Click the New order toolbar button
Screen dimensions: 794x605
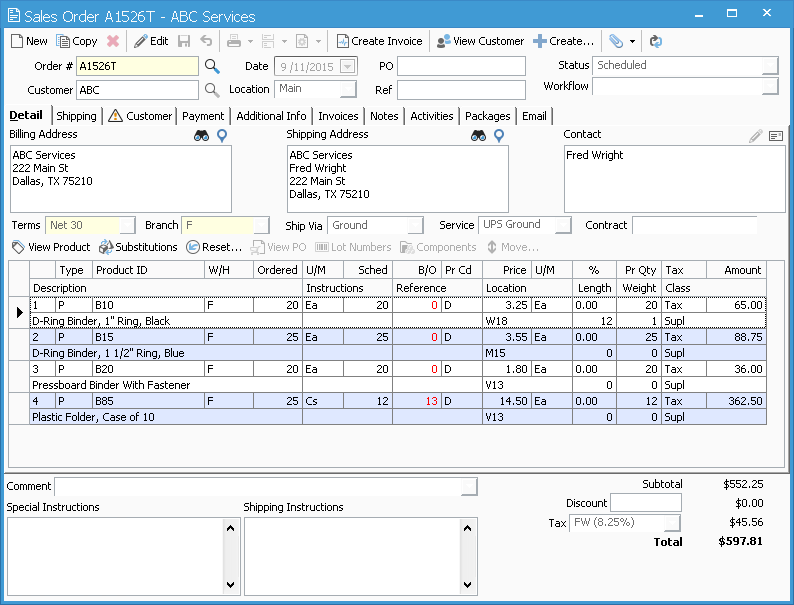(29, 41)
